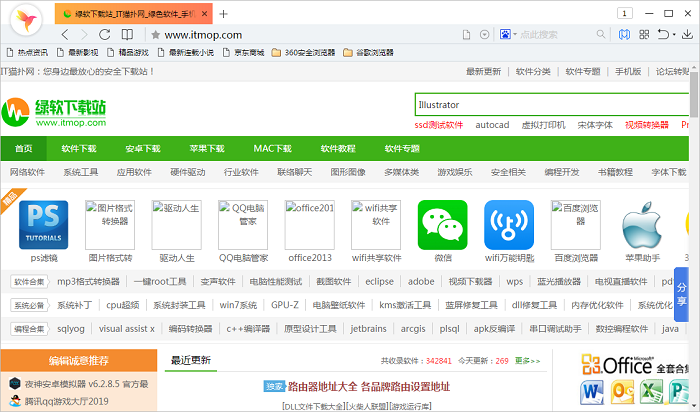Click the 夜神安卓模拟器 v6.2.8.5 entry
Screen dimensions: 700x412
(79, 384)
